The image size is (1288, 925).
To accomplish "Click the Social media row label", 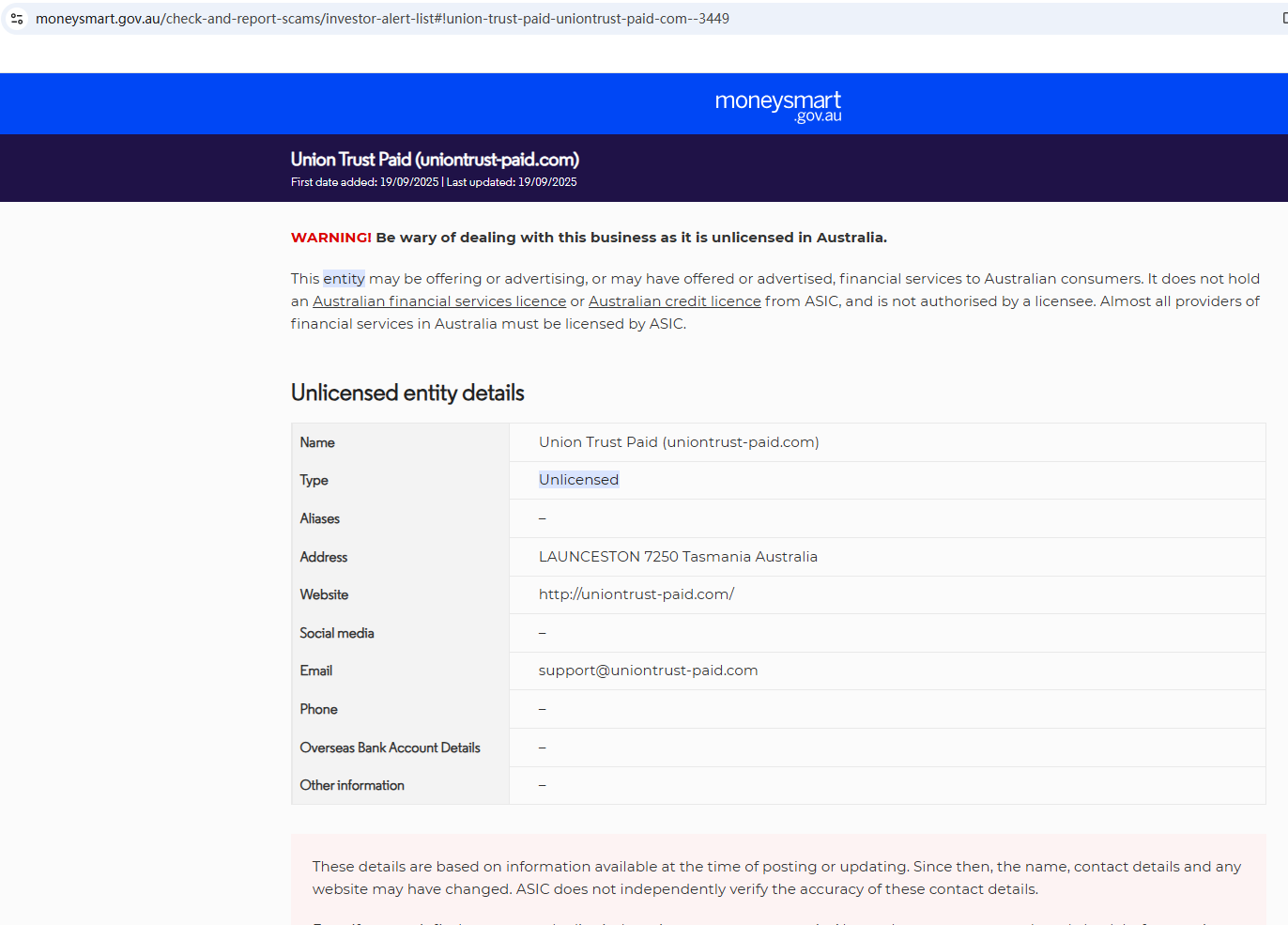I will point(337,633).
